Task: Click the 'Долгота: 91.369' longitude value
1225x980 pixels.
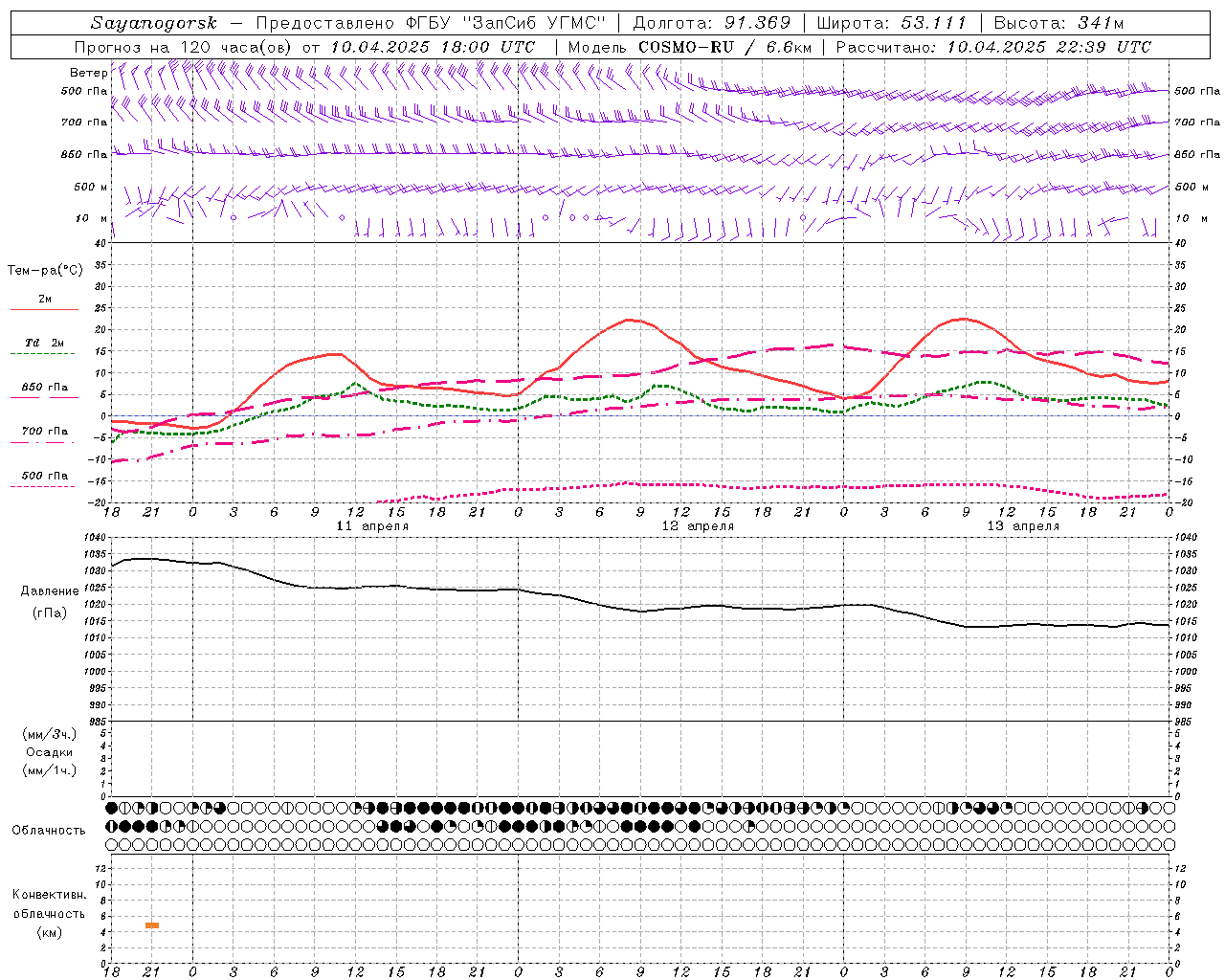Action: (x=712, y=23)
